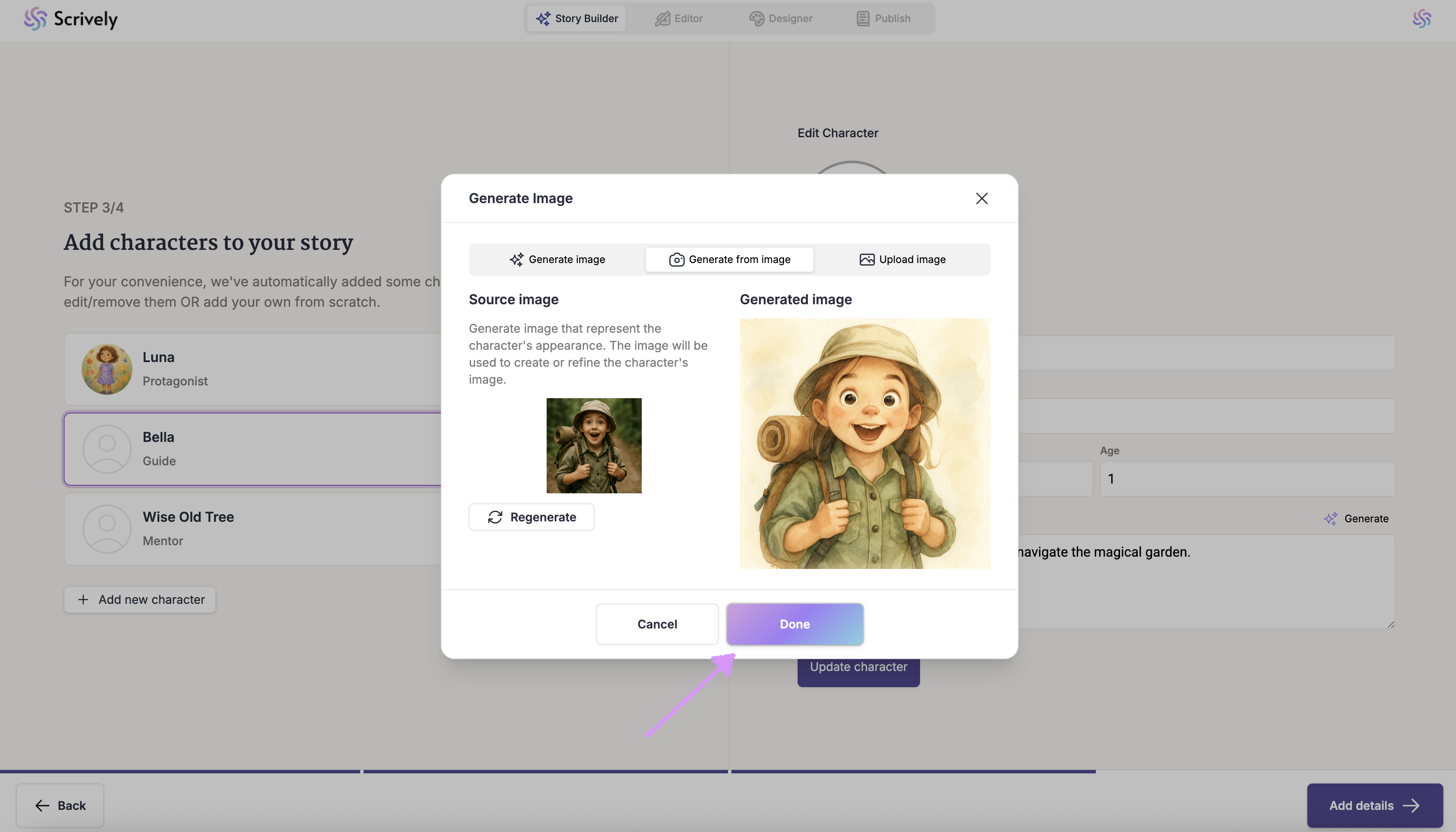This screenshot has height=832, width=1456.
Task: Open the Editor tab in top navigation
Action: pos(679,18)
